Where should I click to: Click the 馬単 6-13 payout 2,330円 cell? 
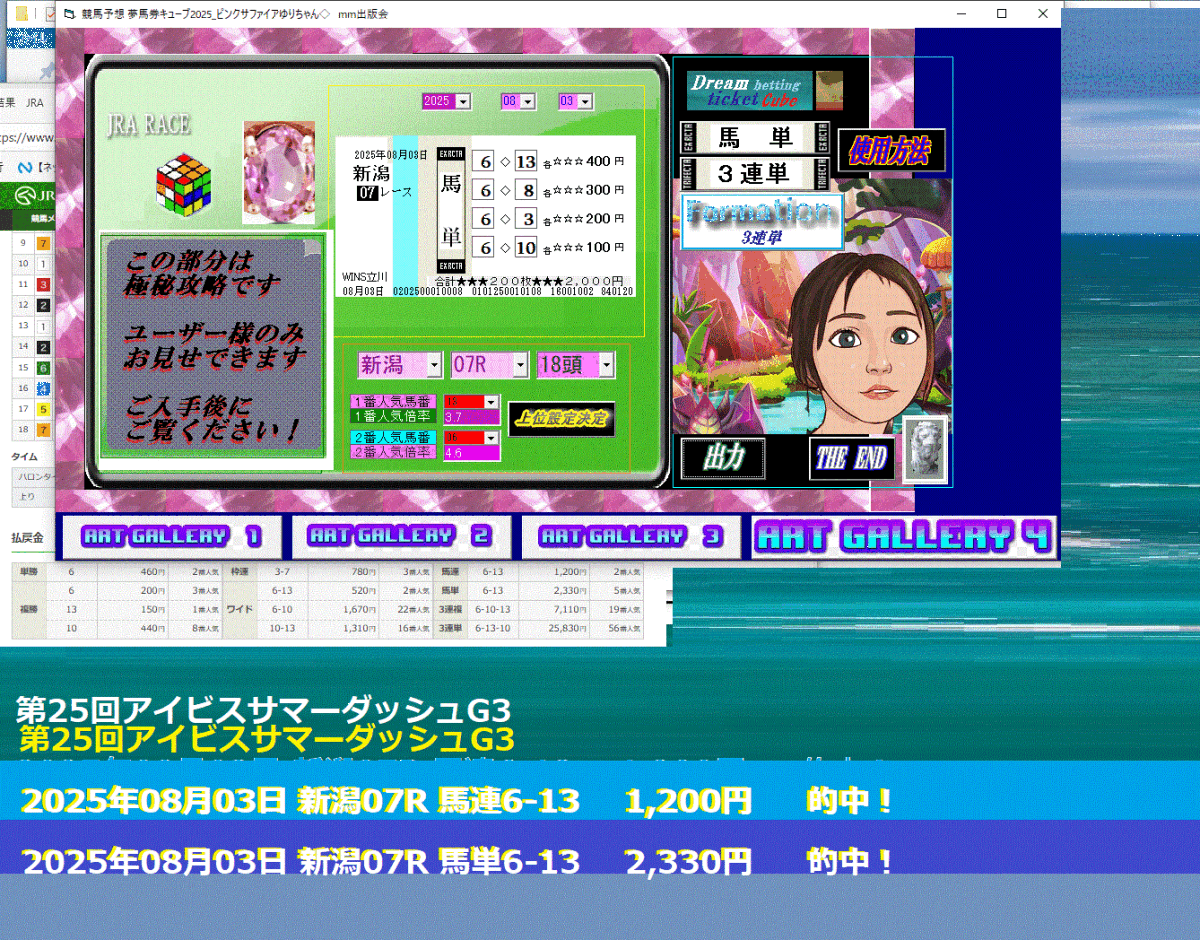point(555,591)
